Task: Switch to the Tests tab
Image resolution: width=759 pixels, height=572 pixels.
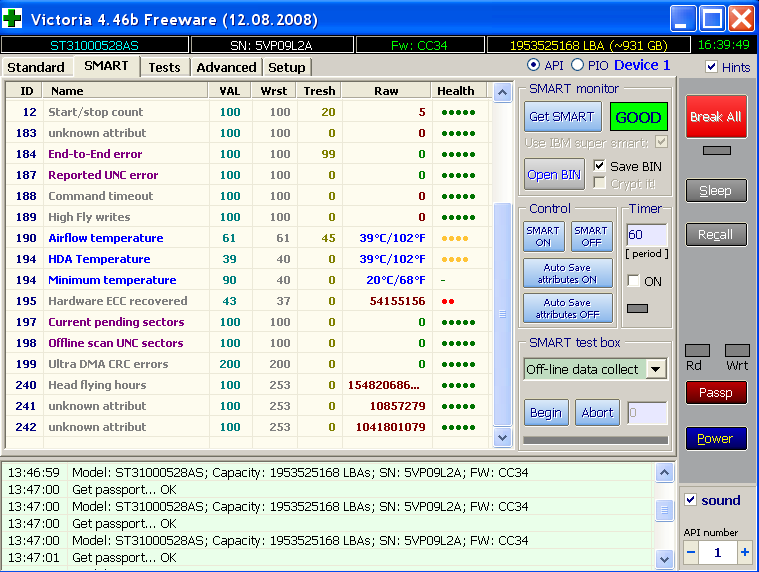Action: pos(165,67)
